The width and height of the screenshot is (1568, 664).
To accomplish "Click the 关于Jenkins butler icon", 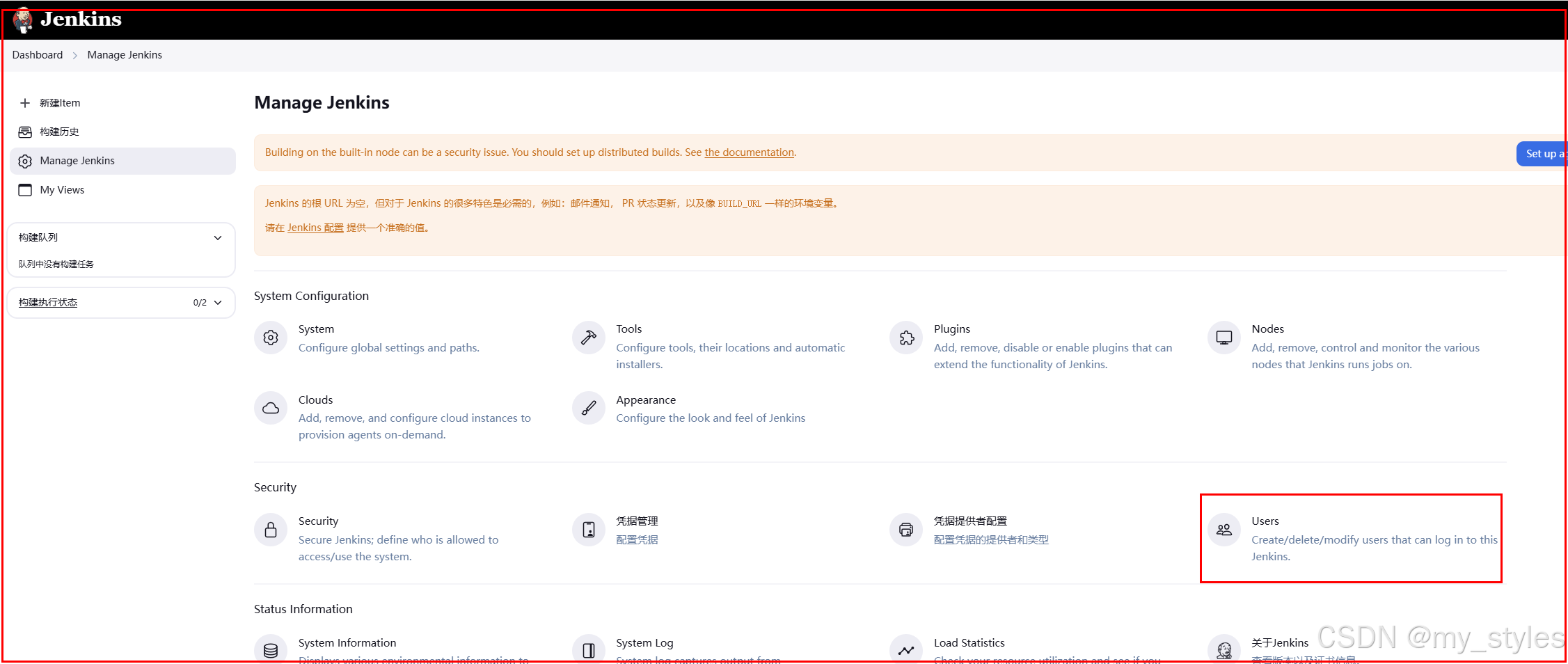I will click(x=1224, y=650).
